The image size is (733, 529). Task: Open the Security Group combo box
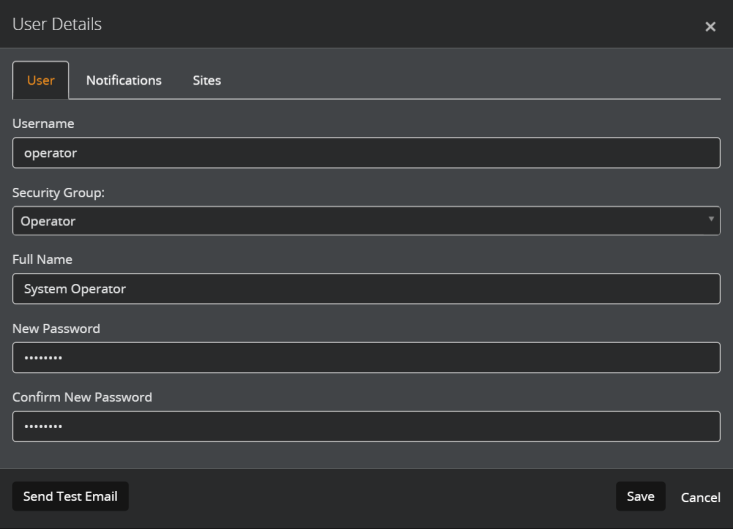(366, 221)
